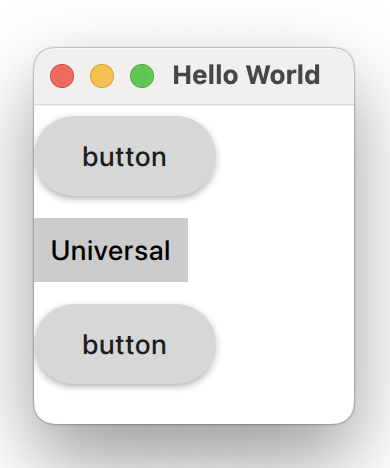Click the Hello World title text
This screenshot has height=468, width=390.
[246, 75]
